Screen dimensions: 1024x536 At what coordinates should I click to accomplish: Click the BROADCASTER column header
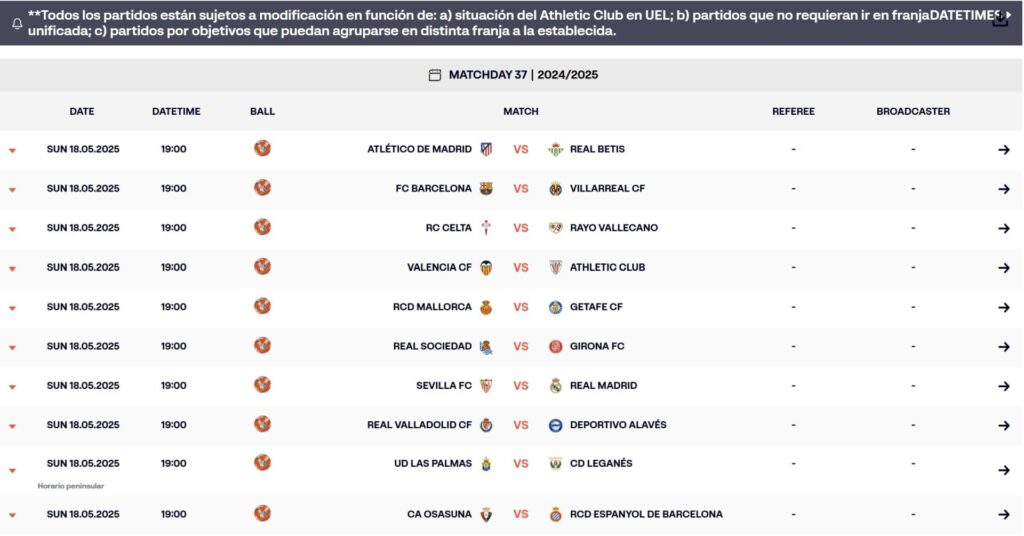[913, 112]
